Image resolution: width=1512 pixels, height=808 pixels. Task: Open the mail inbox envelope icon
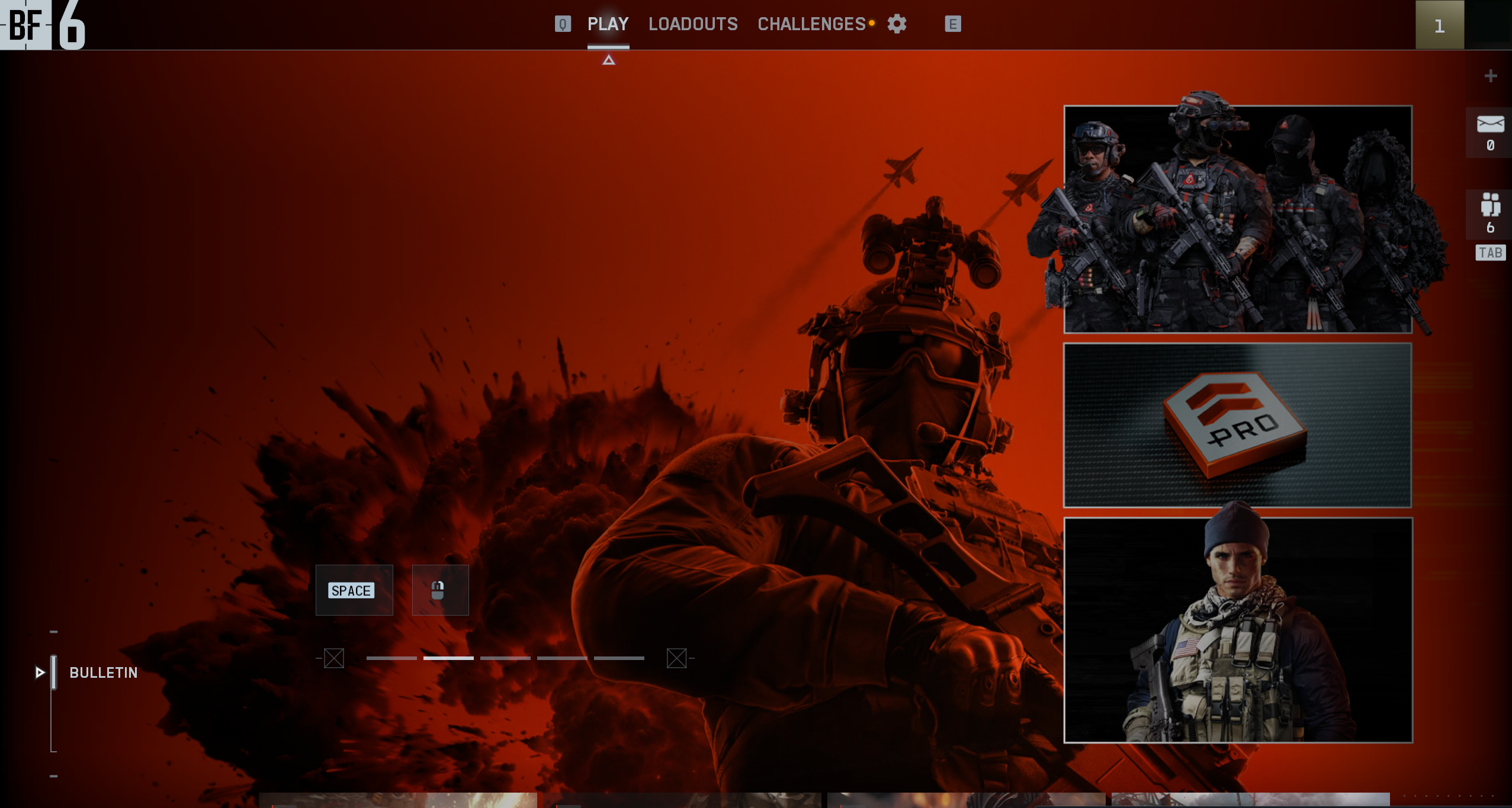[1490, 124]
